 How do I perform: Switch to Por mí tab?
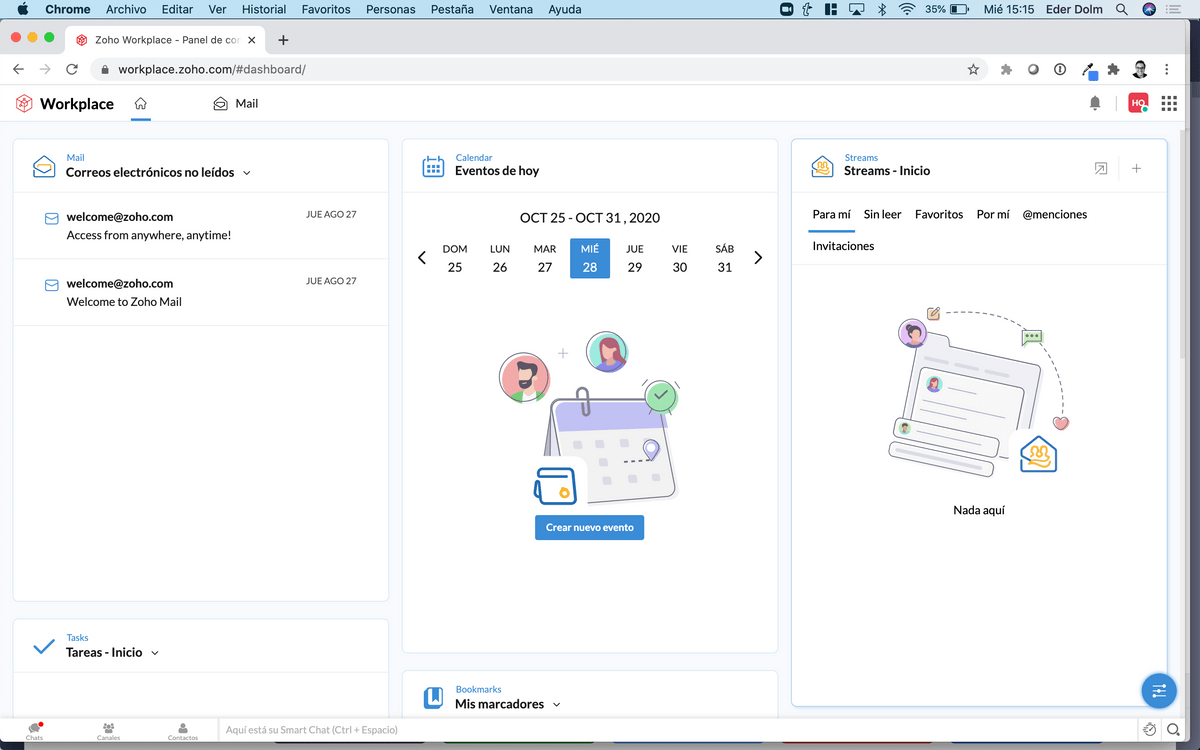pyautogui.click(x=993, y=215)
